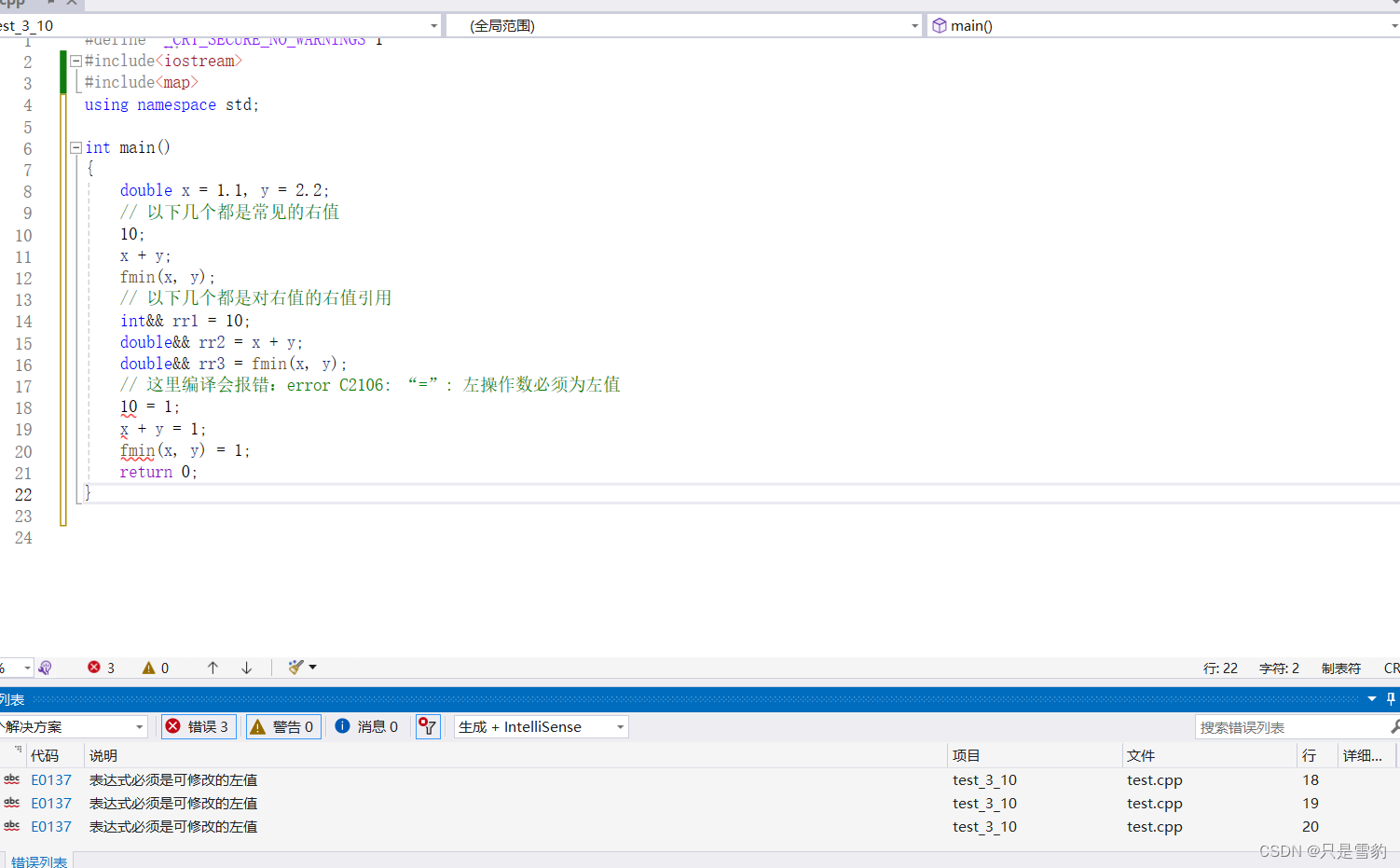Select the error description on the line 19 row

pyautogui.click(x=173, y=804)
